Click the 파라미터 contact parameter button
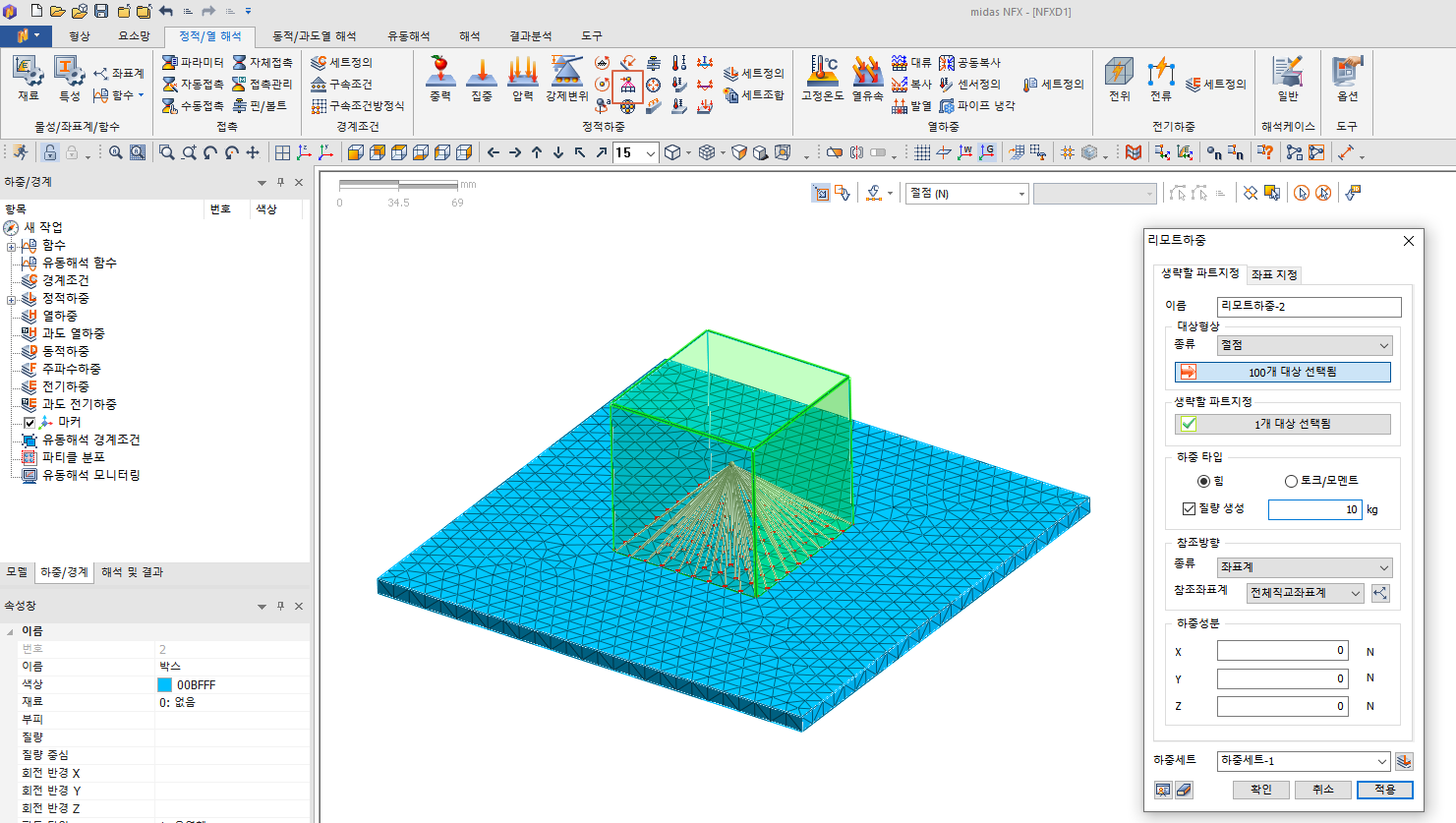Image resolution: width=1456 pixels, height=823 pixels. click(x=194, y=62)
